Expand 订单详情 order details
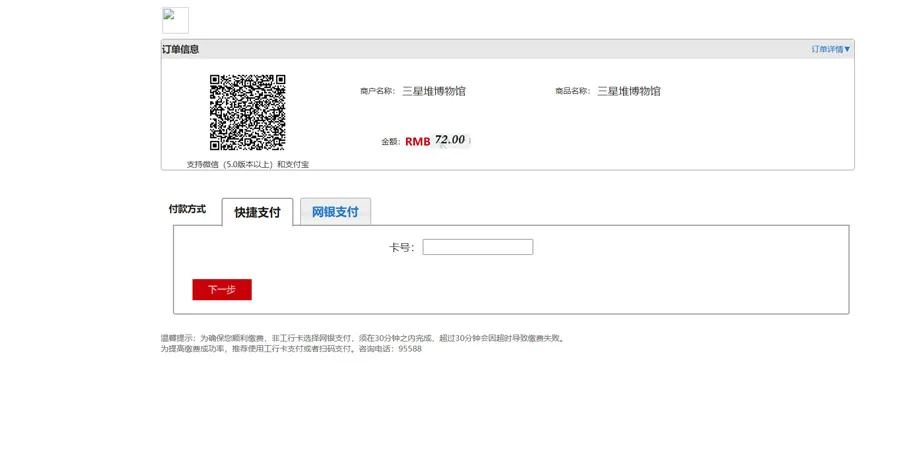Viewport: 900px width, 459px height. [831, 49]
